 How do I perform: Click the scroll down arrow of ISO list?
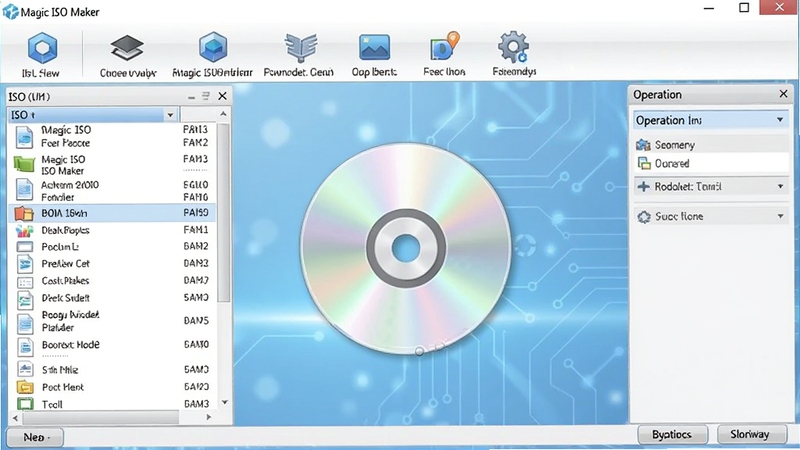[x=224, y=403]
